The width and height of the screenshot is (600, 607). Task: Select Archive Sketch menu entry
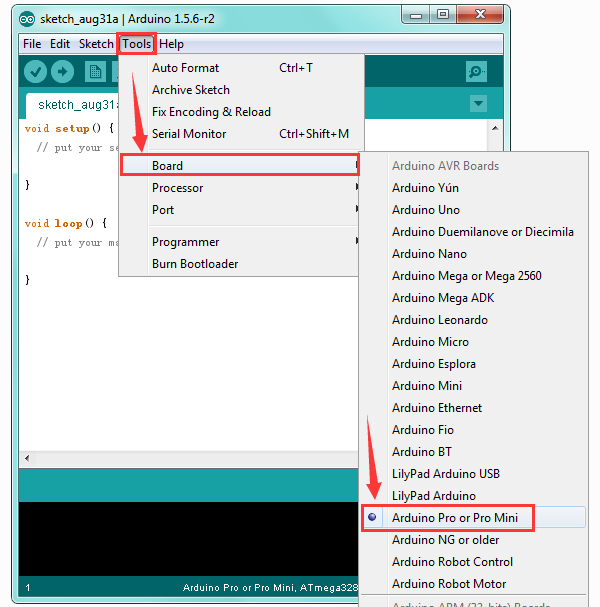tap(241, 90)
